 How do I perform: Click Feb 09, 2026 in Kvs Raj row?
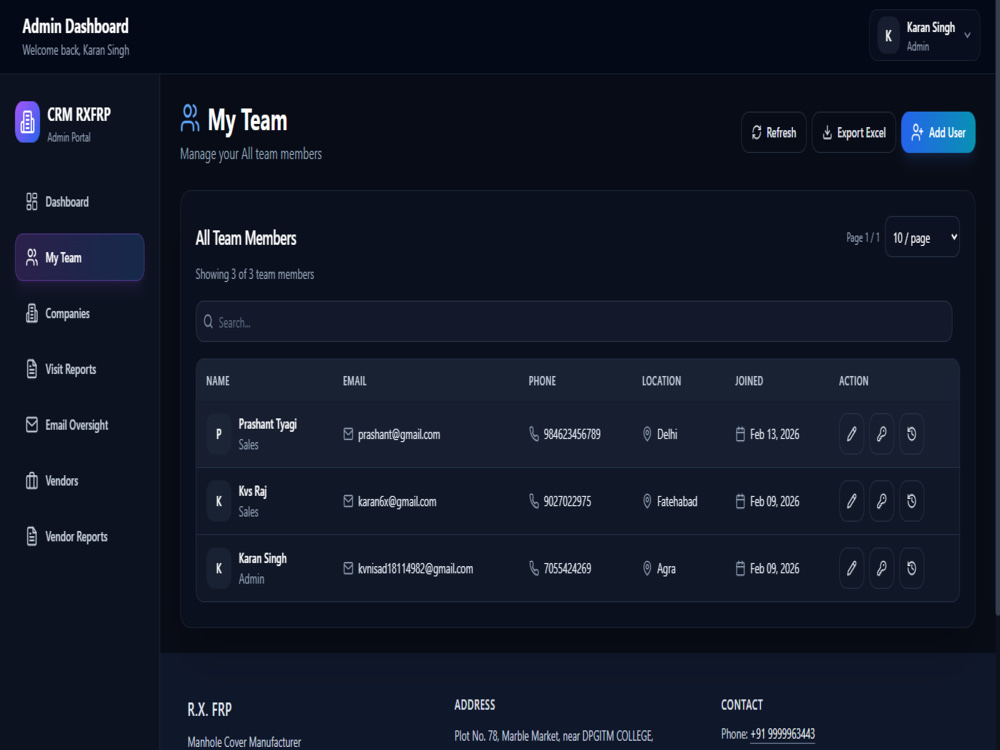coord(774,501)
